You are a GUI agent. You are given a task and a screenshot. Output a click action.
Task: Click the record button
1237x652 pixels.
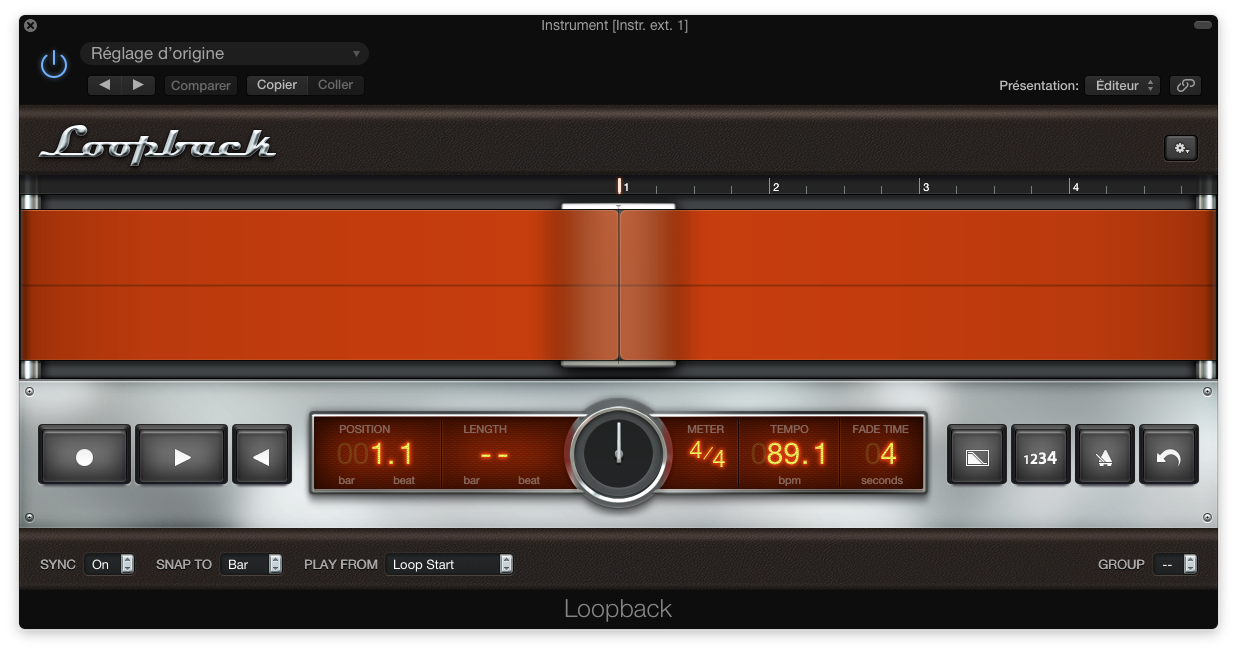point(84,456)
